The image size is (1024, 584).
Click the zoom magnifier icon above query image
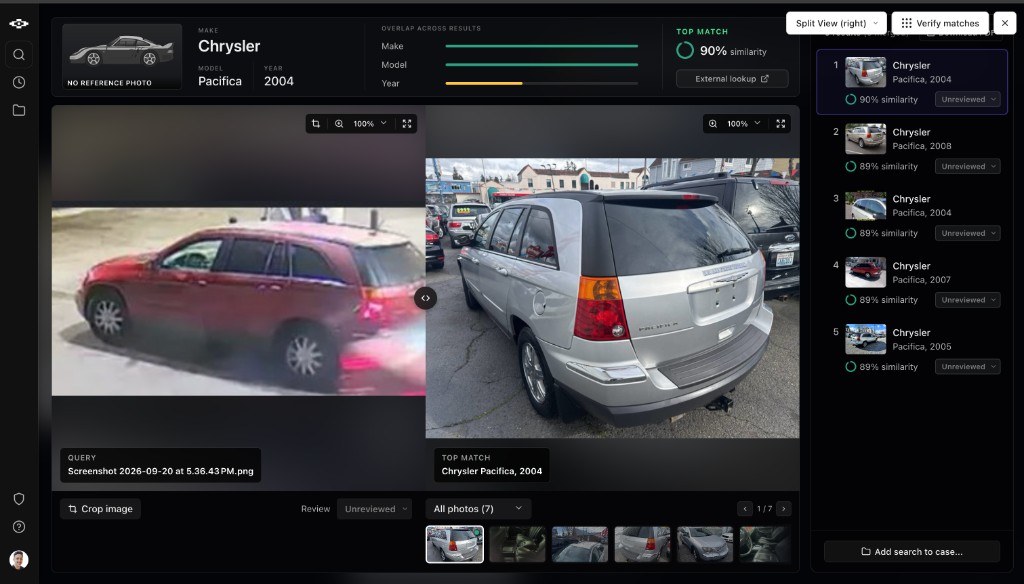coord(339,123)
